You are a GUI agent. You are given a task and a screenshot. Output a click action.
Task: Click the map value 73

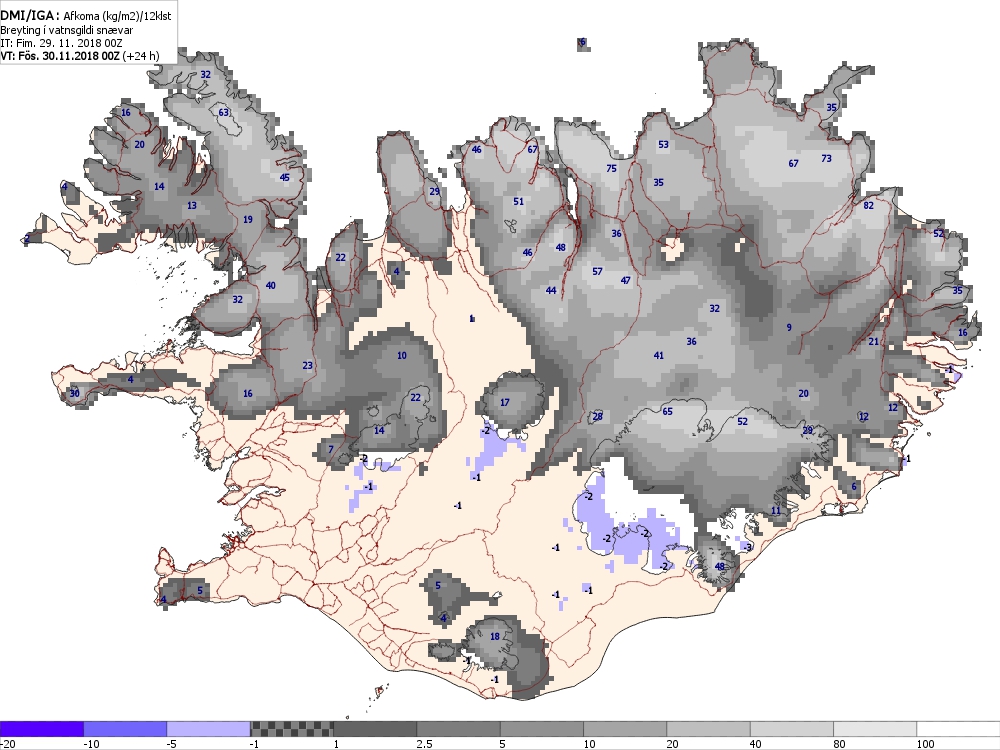(827, 158)
